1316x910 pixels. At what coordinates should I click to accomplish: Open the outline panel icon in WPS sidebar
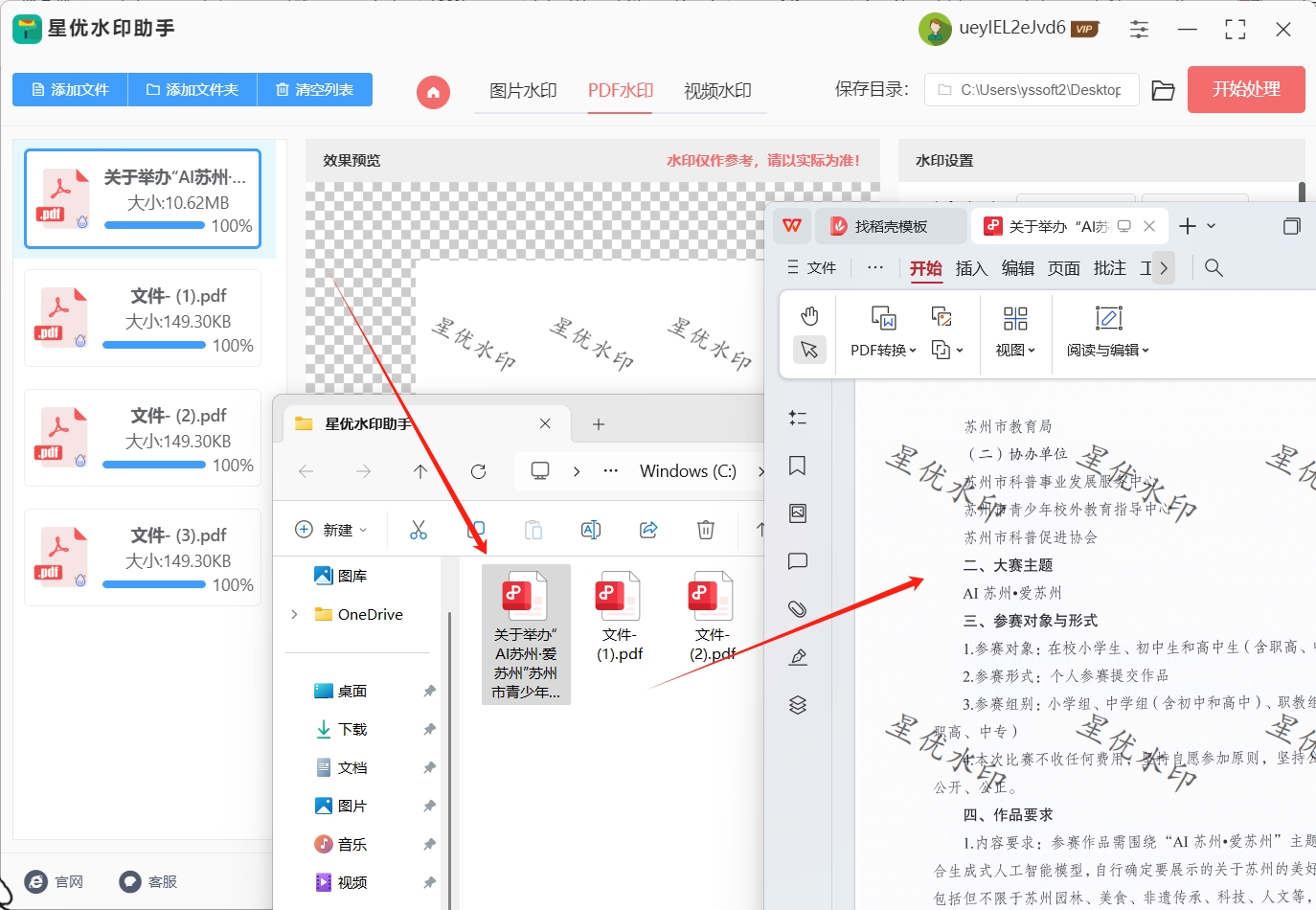click(x=798, y=418)
